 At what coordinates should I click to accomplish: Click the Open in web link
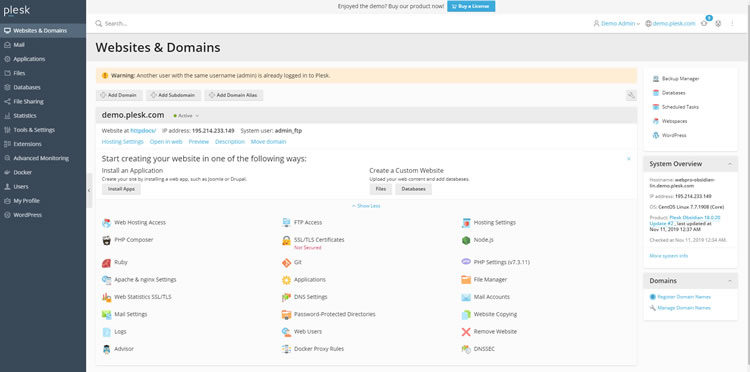tap(166, 142)
